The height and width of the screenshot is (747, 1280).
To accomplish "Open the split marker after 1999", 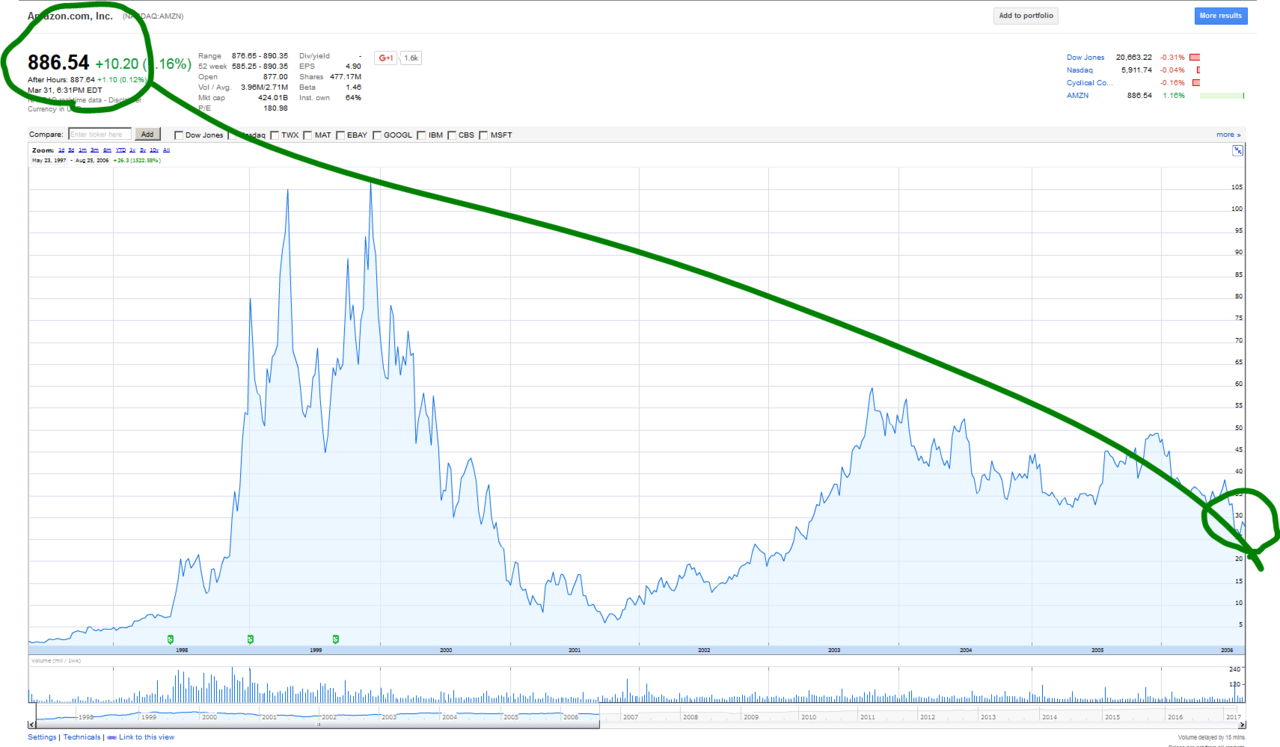I will 335,638.
